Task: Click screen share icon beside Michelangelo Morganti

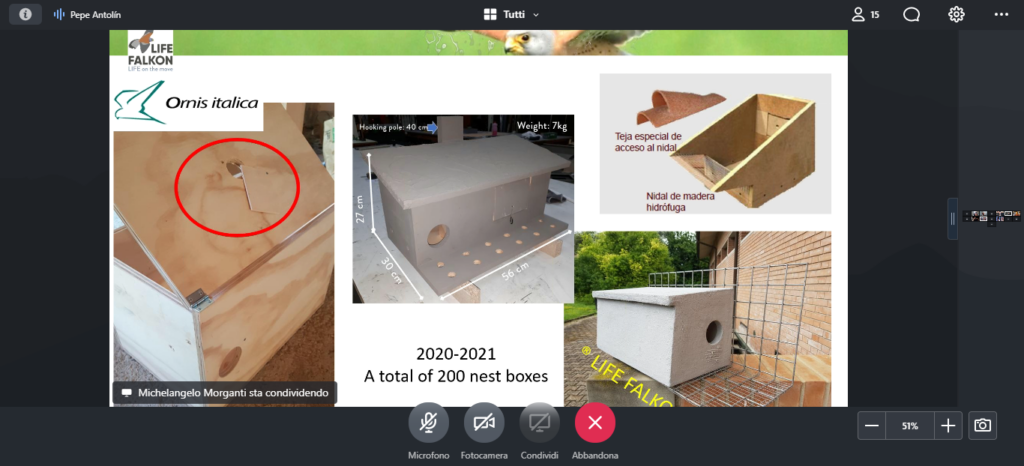Action: coord(127,393)
